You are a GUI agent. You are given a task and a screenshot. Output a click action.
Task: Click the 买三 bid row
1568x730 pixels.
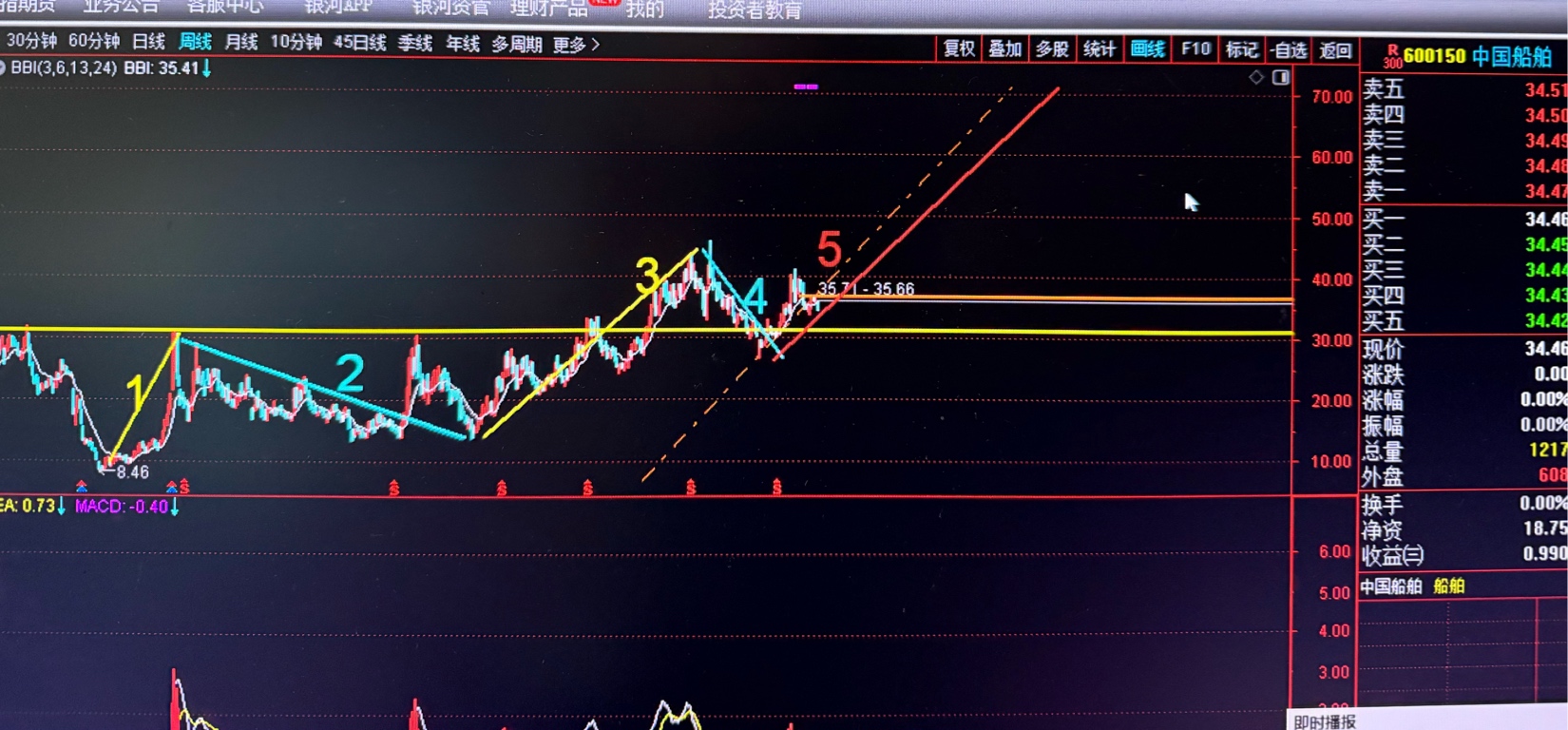click(x=1463, y=270)
